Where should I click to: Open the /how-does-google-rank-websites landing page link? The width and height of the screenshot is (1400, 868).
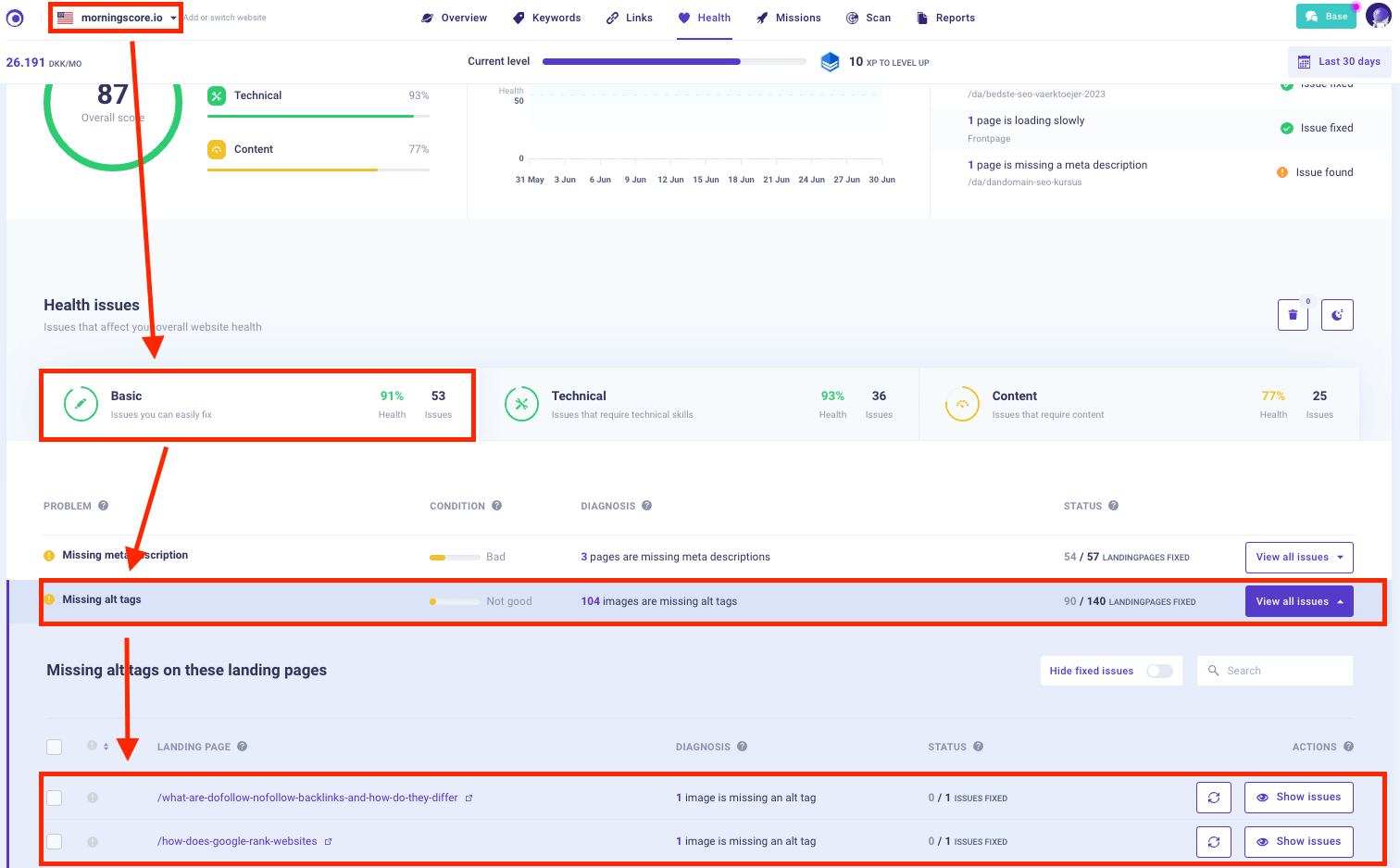point(237,841)
